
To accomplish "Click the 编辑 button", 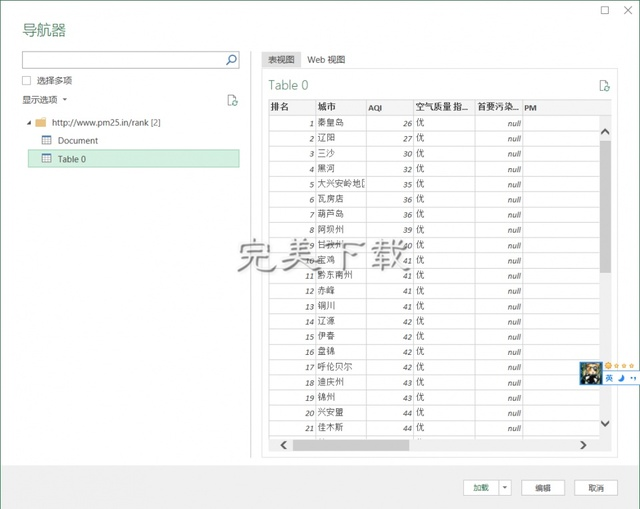I will [543, 488].
